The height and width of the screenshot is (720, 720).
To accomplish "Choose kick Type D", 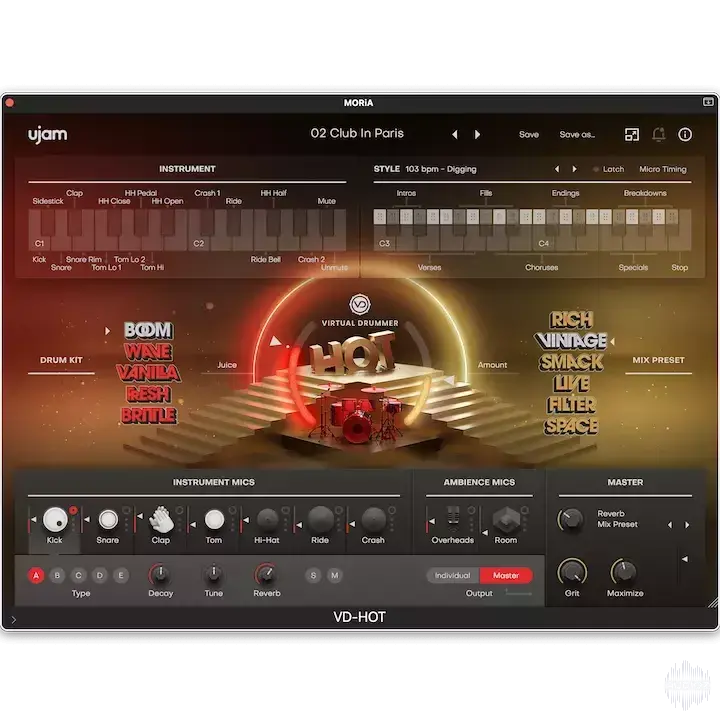I will [x=100, y=575].
